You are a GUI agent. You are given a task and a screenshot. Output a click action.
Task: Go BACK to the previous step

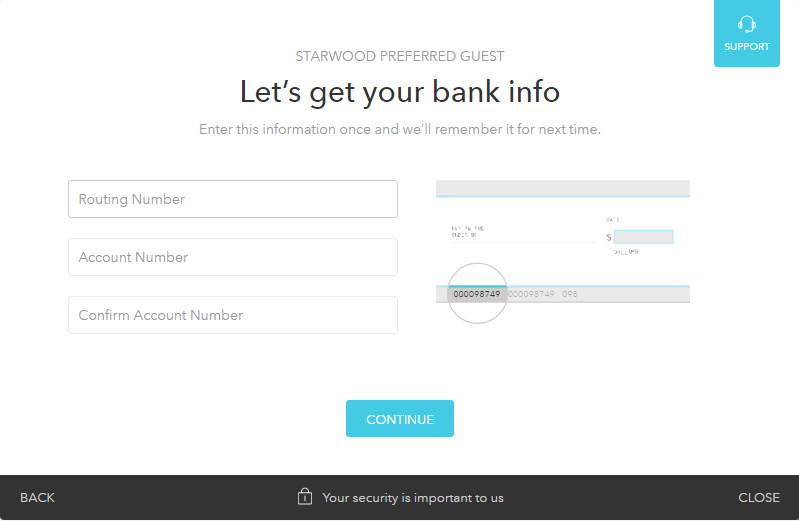(x=37, y=498)
